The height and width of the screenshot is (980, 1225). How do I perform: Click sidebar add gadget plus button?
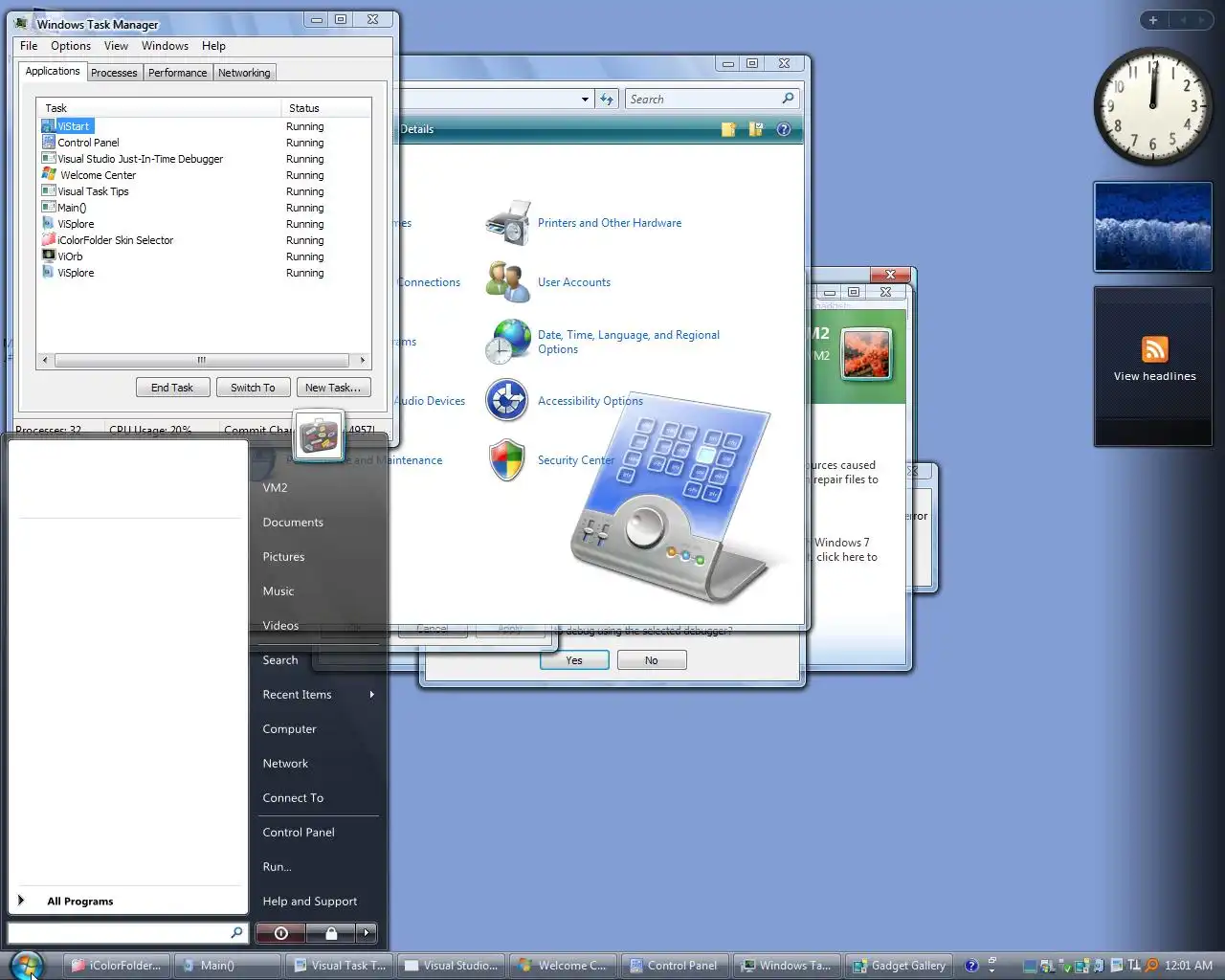[1153, 20]
